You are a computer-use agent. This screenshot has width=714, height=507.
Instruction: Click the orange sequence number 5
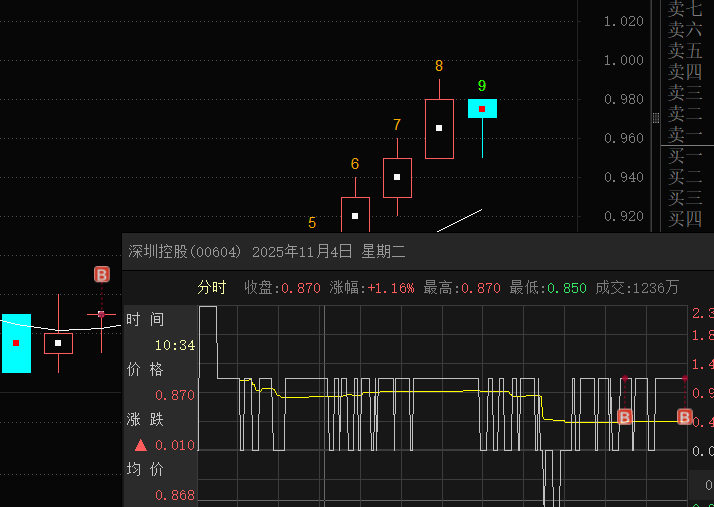click(x=312, y=223)
